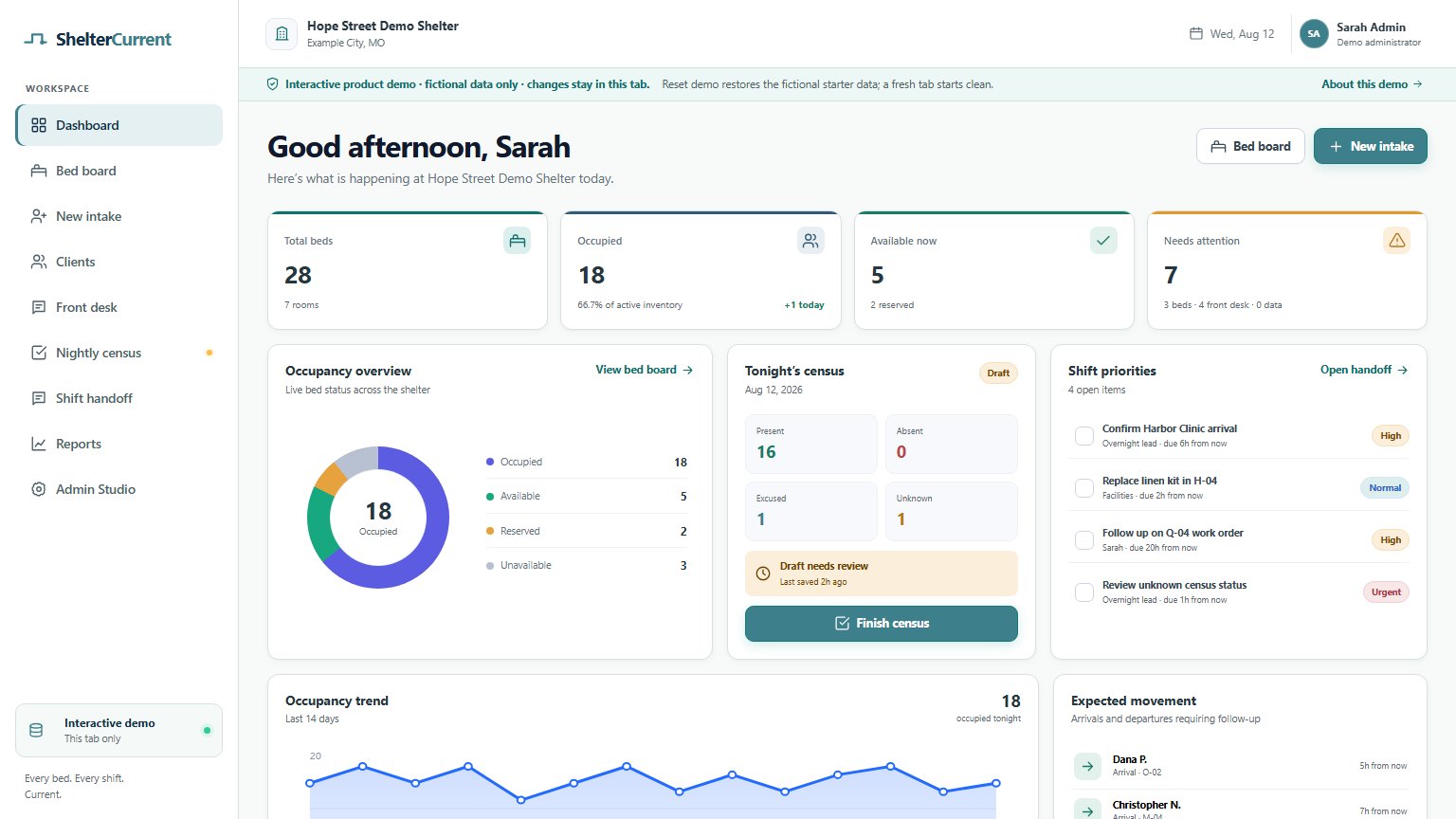Click the Sarah Admin user name

pyautogui.click(x=1371, y=27)
